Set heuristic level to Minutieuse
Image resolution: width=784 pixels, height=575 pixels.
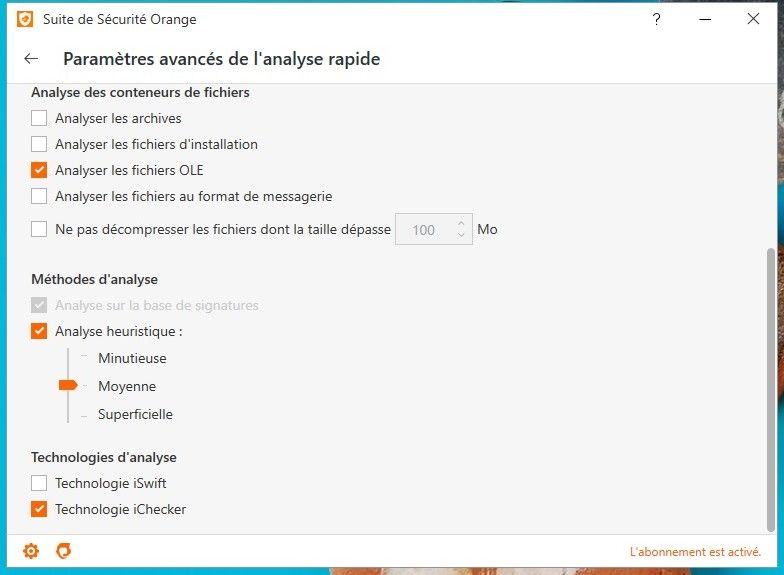pyautogui.click(x=132, y=358)
